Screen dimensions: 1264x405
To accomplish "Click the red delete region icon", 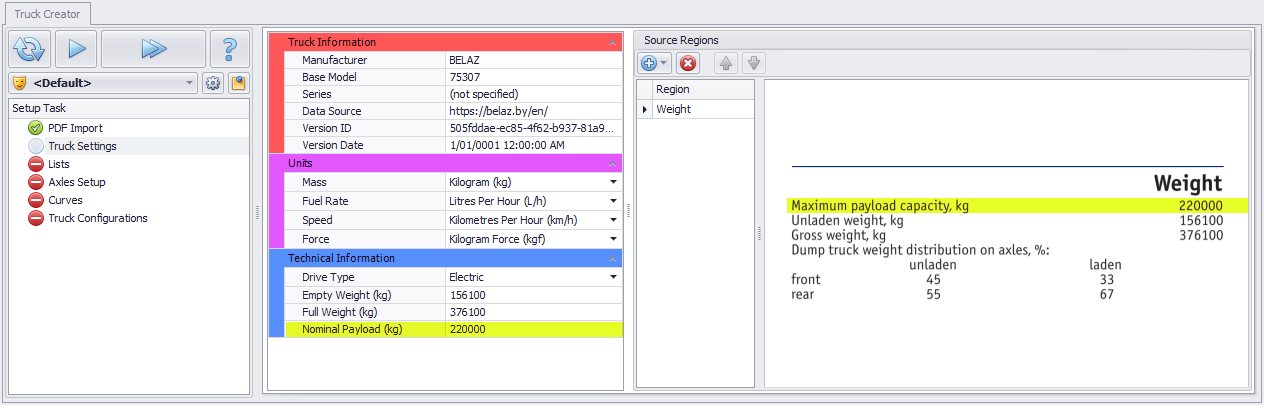I will point(688,63).
